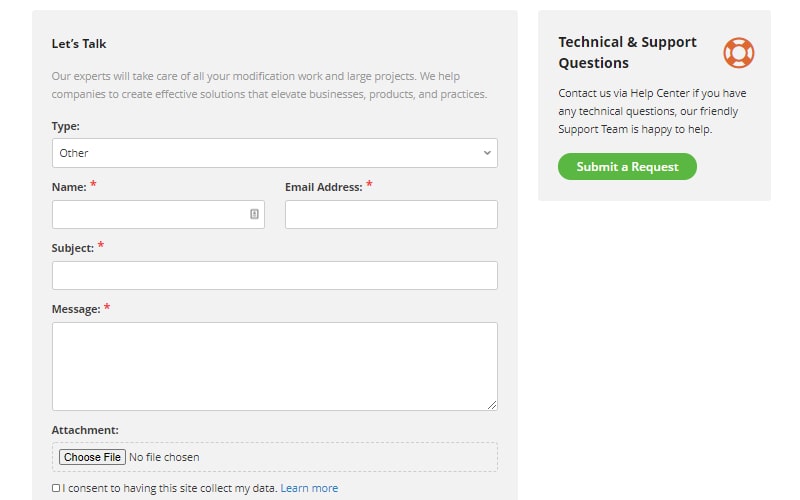Screen dimensions: 800x500
Task: Focus the Name input field
Action: tap(158, 214)
